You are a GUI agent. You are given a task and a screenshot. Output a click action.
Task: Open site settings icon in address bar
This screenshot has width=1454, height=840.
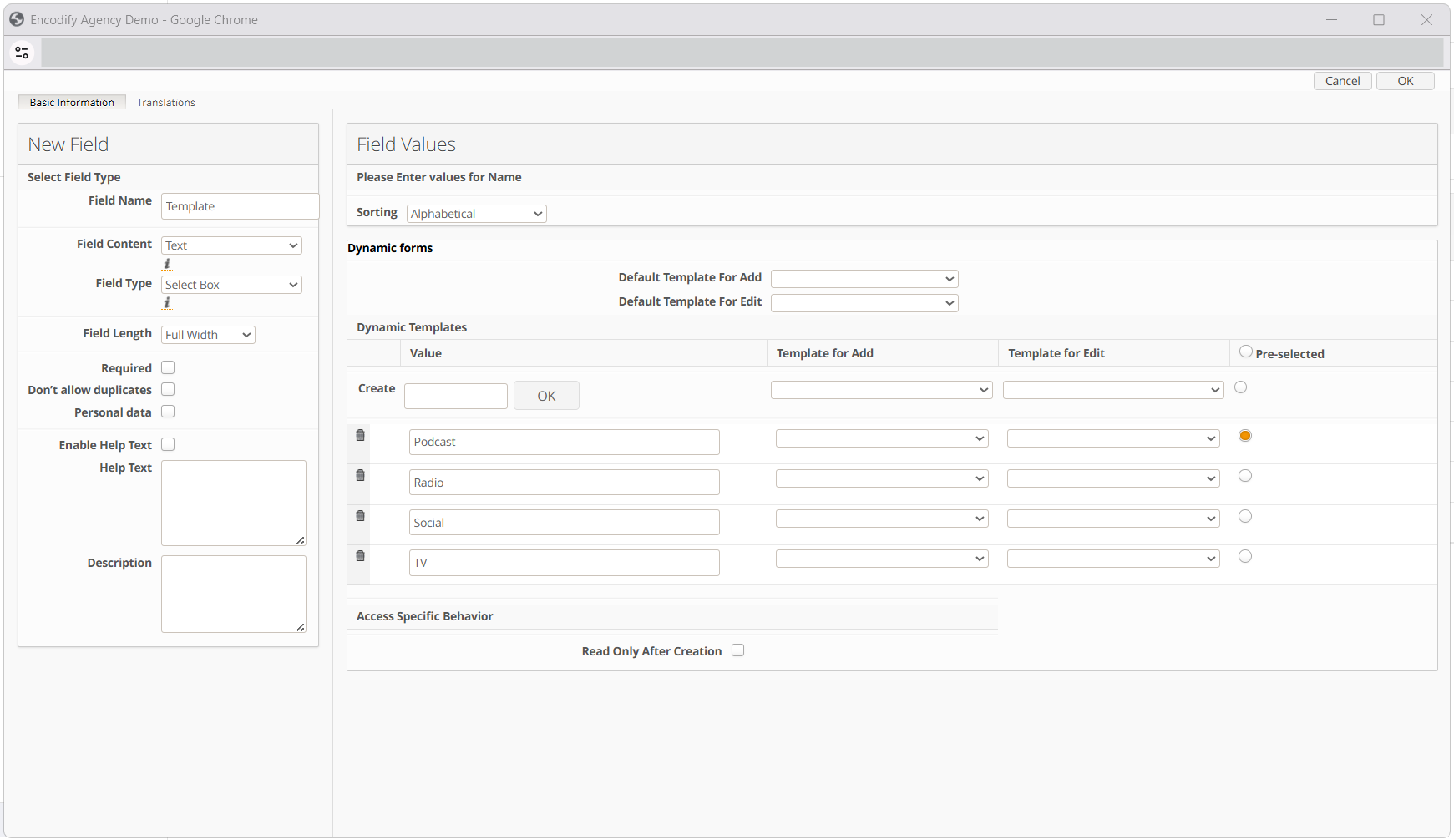(22, 53)
